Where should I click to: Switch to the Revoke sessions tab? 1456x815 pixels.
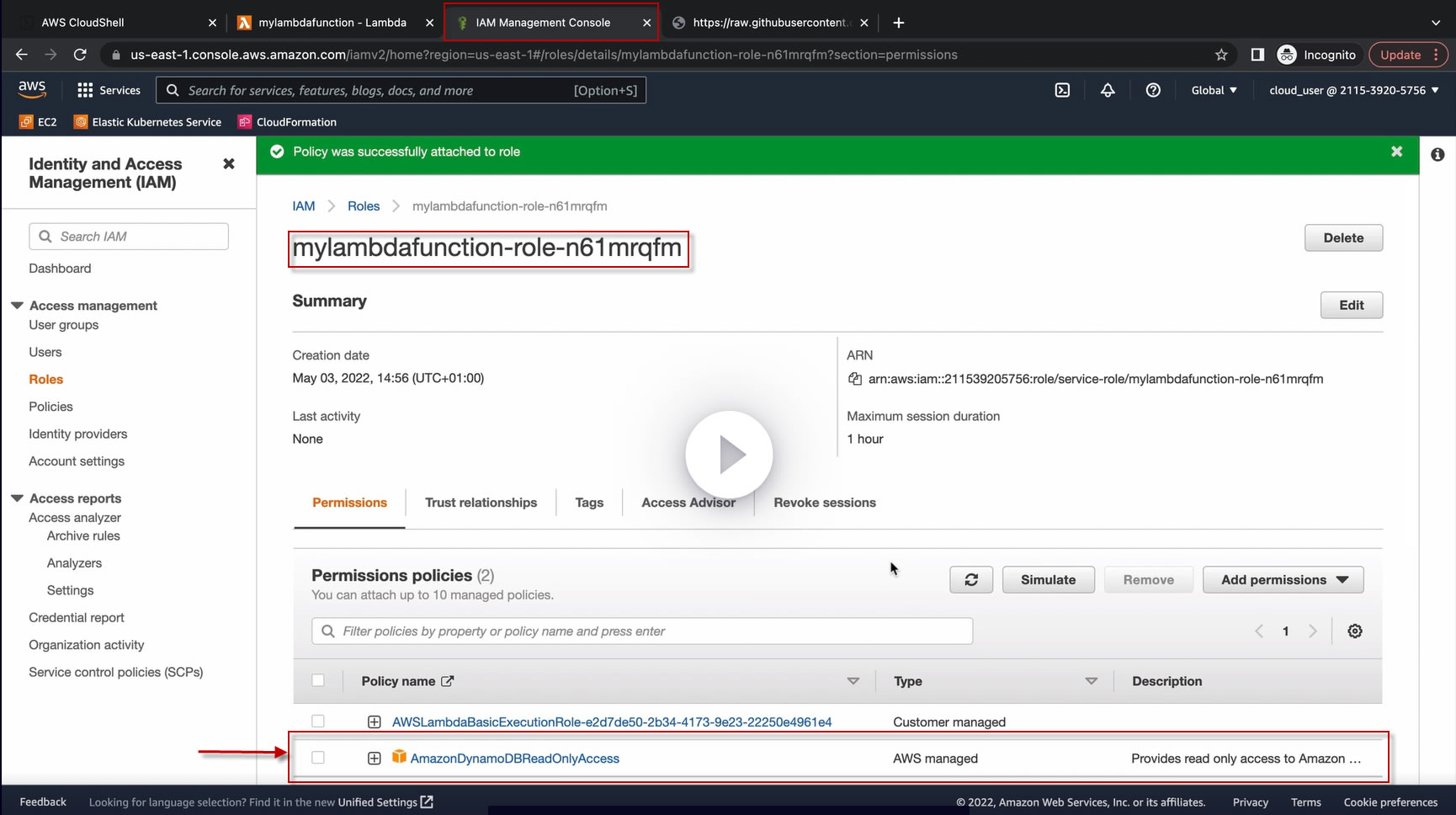[x=825, y=503]
